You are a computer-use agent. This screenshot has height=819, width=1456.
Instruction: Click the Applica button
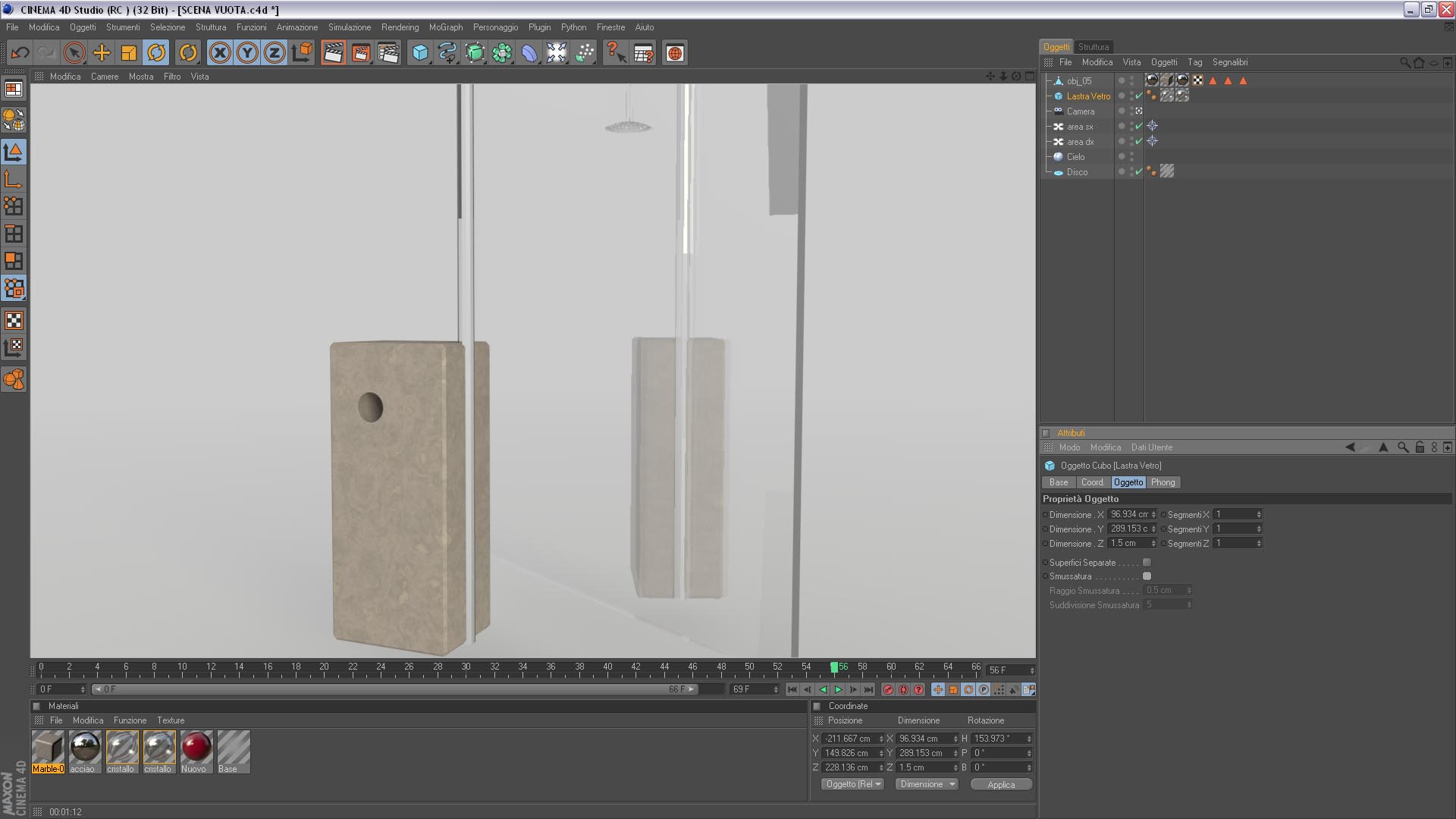point(1000,784)
